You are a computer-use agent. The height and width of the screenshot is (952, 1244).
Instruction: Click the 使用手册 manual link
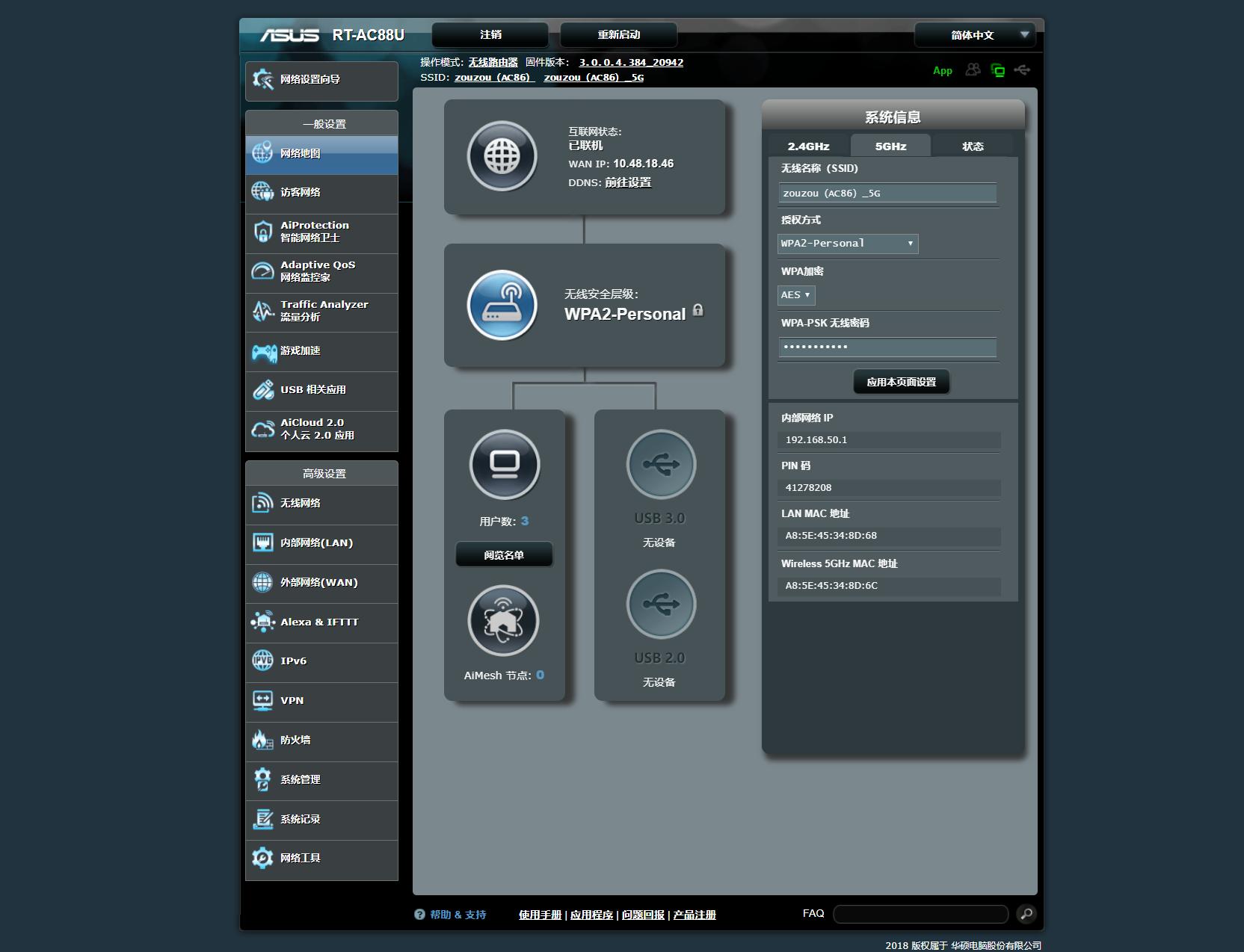coord(540,915)
